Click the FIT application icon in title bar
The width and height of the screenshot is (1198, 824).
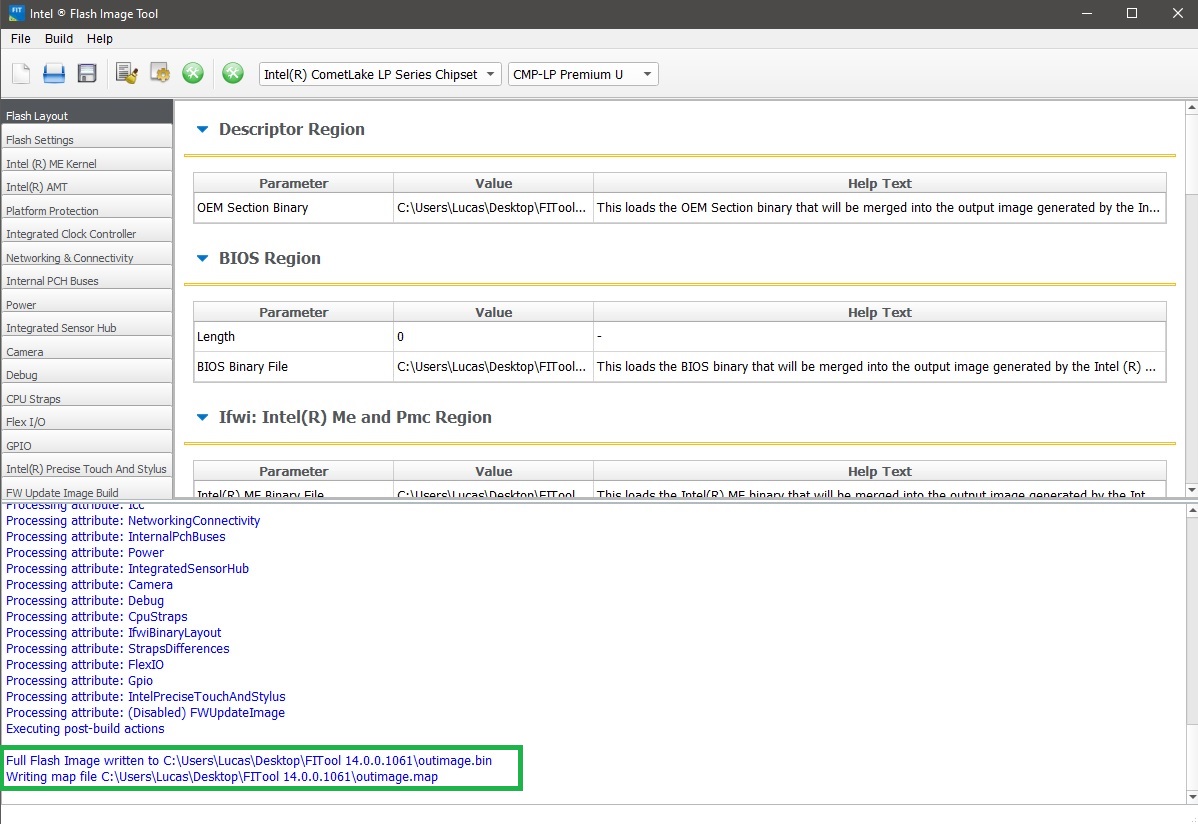[17, 14]
